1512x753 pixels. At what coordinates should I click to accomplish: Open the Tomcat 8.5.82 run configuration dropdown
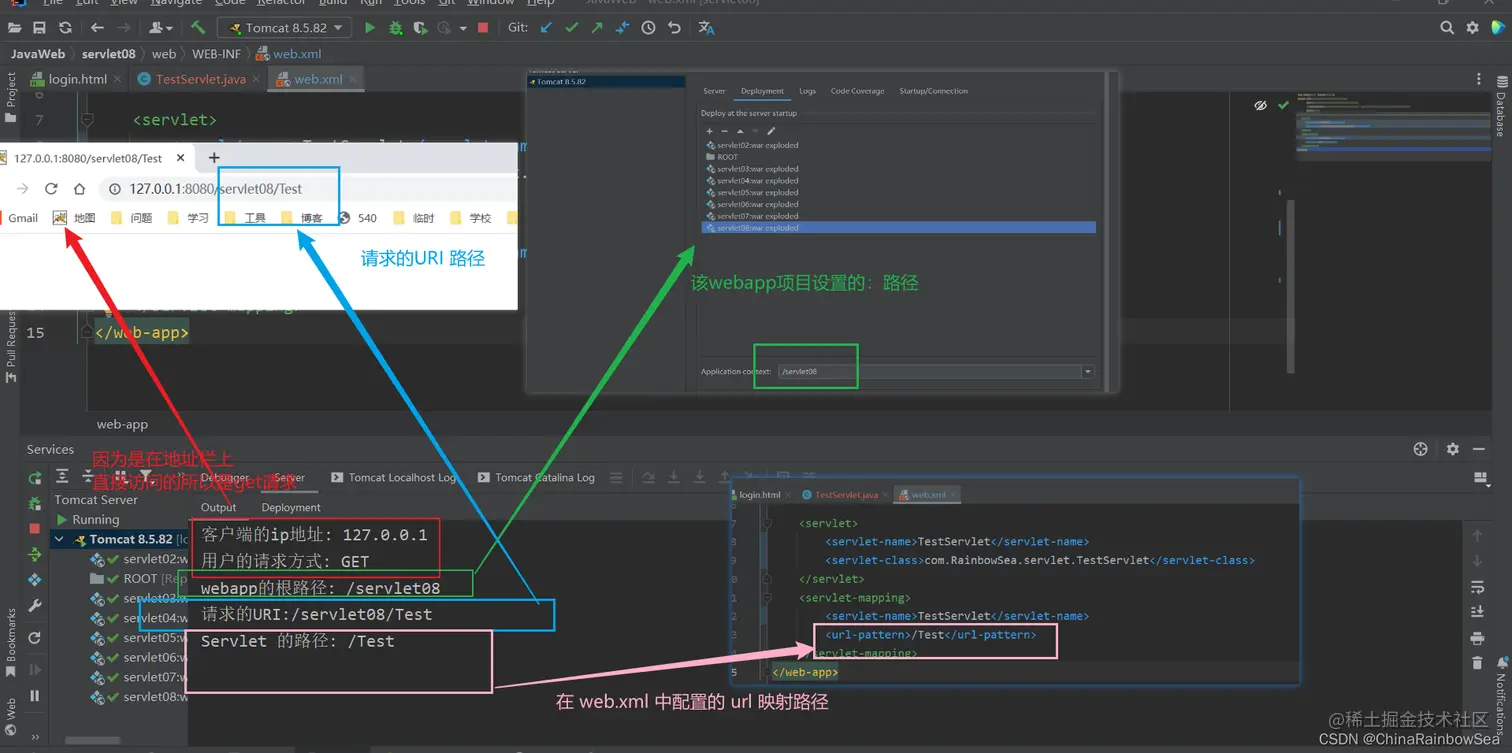coord(284,28)
